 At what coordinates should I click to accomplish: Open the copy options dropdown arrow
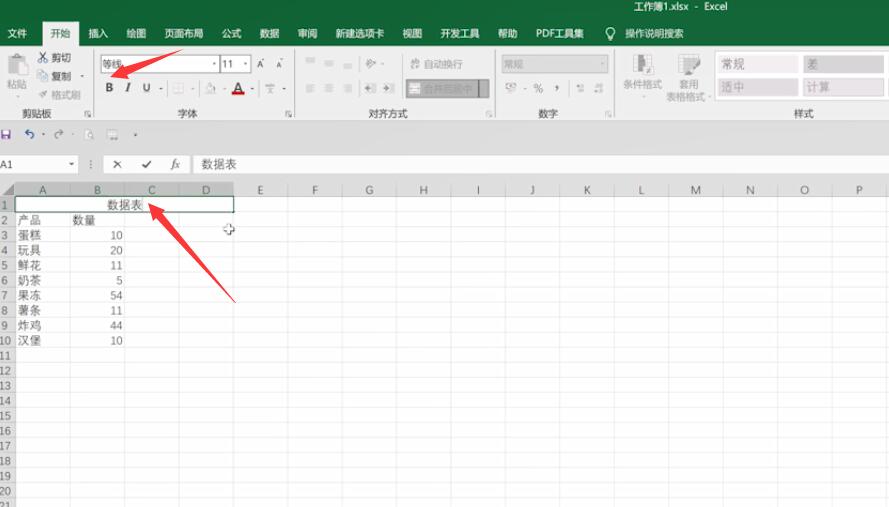tap(82, 76)
